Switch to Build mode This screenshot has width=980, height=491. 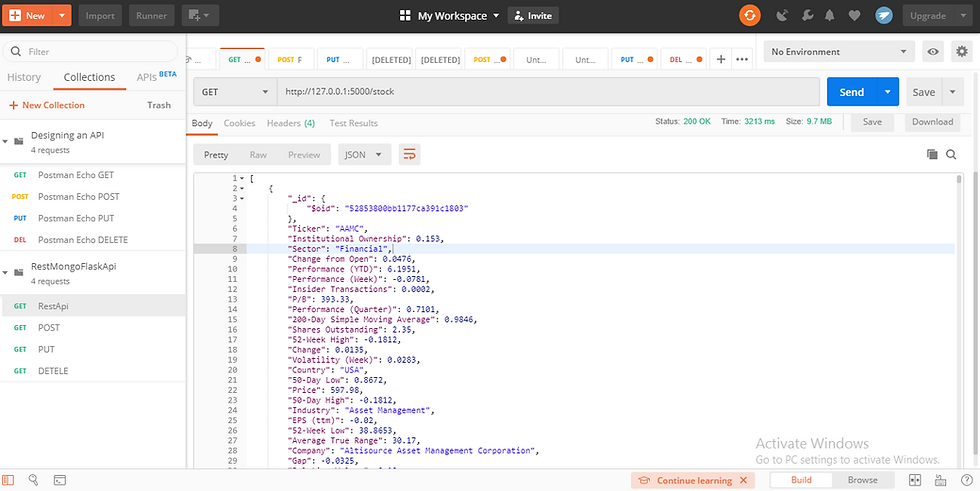pos(801,480)
